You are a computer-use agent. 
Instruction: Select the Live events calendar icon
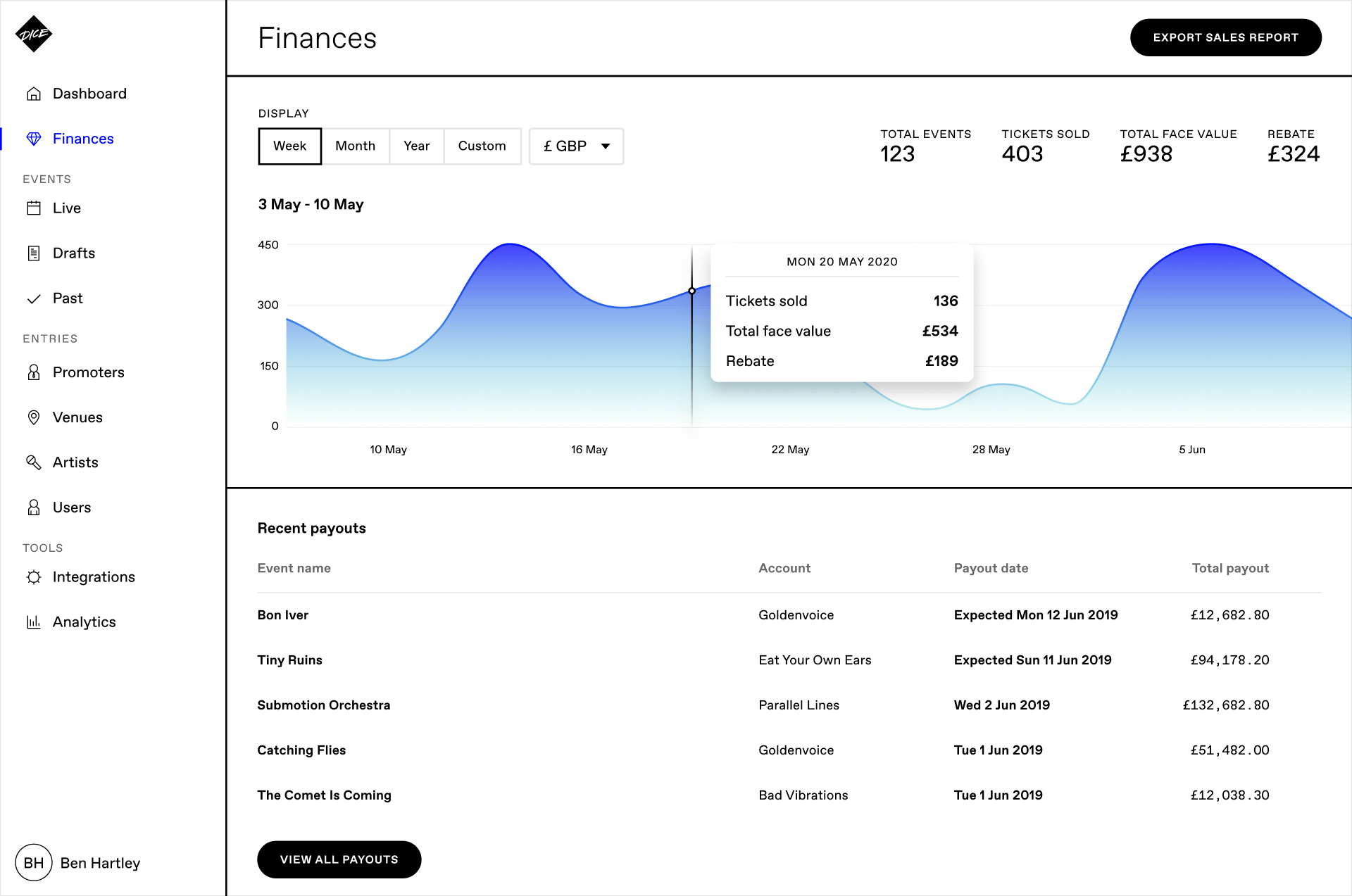coord(34,208)
